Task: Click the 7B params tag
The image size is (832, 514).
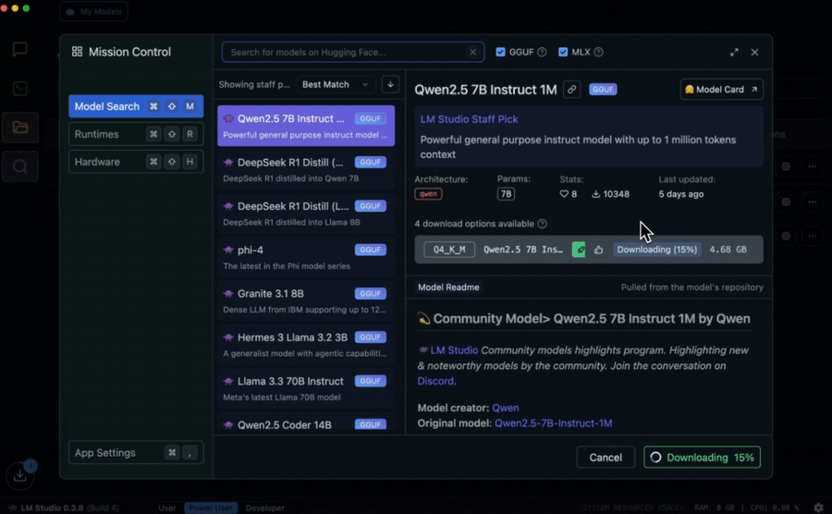Action: tap(506, 194)
